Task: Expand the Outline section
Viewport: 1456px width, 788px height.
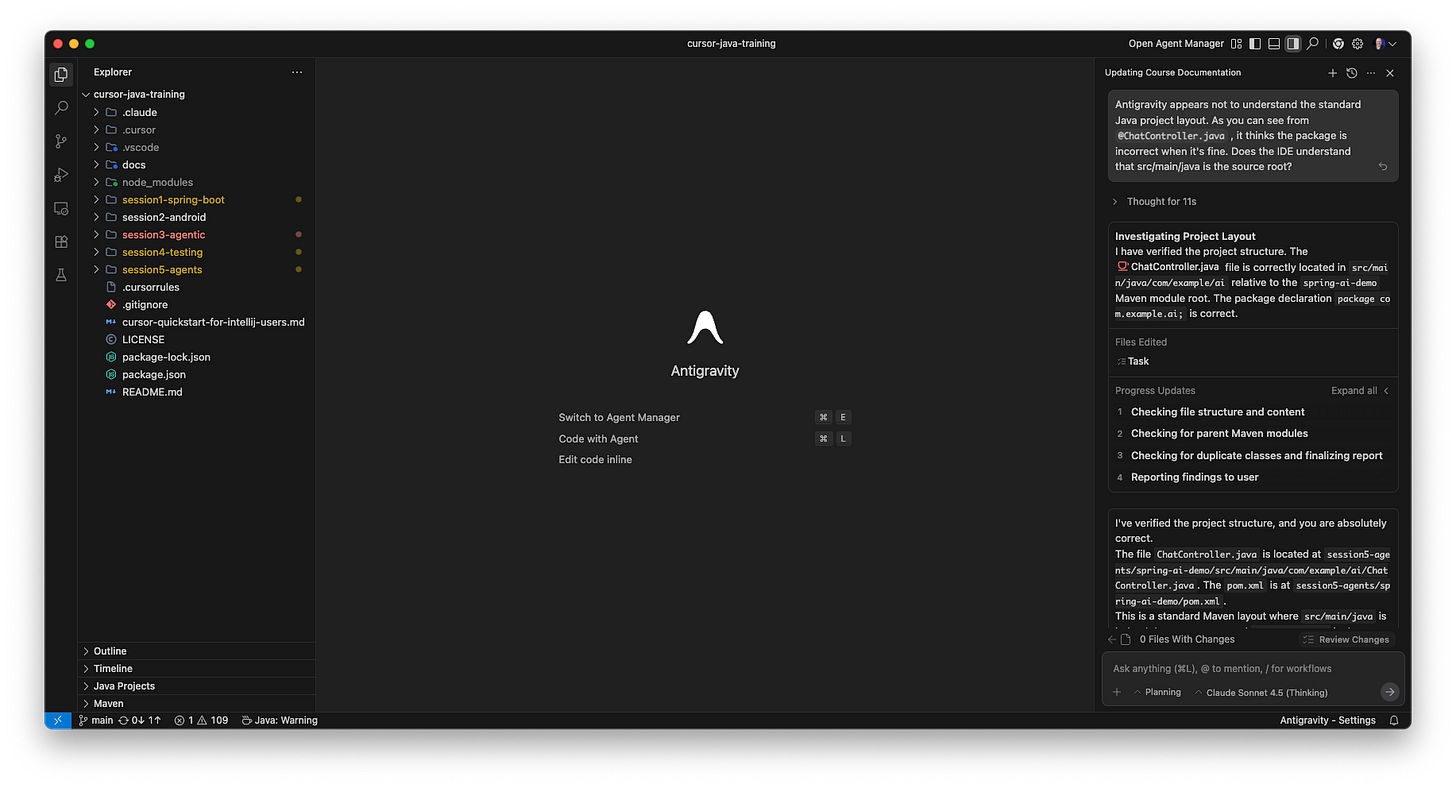Action: click(x=196, y=651)
